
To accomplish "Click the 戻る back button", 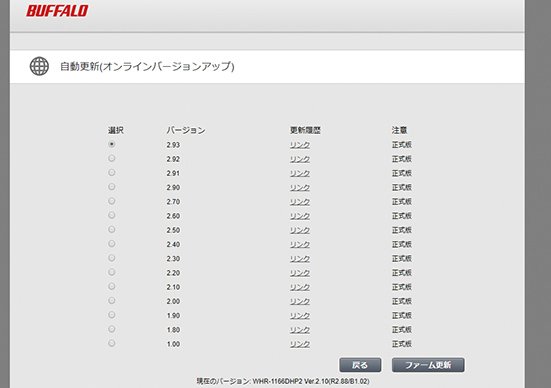I will (x=360, y=365).
